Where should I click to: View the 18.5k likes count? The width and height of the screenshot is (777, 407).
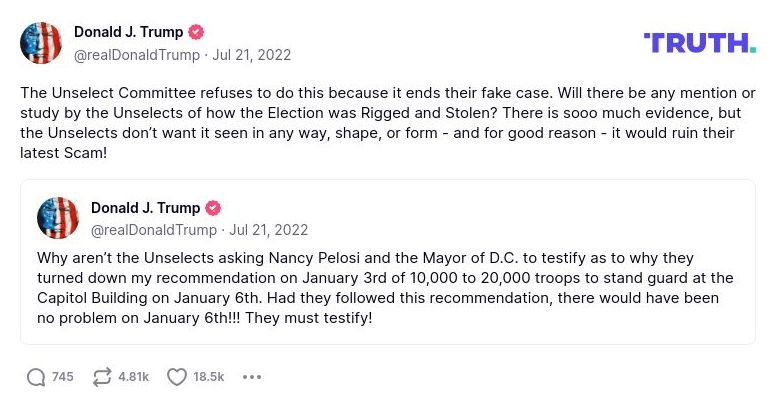209,377
